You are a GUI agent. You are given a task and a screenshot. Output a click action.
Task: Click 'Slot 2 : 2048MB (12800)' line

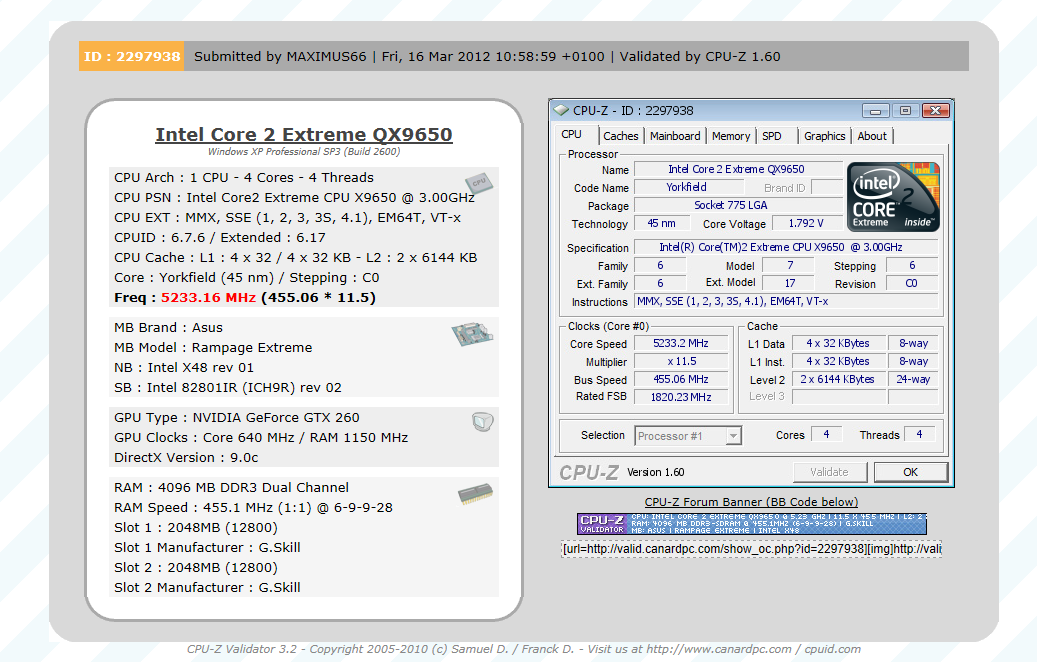(196, 567)
